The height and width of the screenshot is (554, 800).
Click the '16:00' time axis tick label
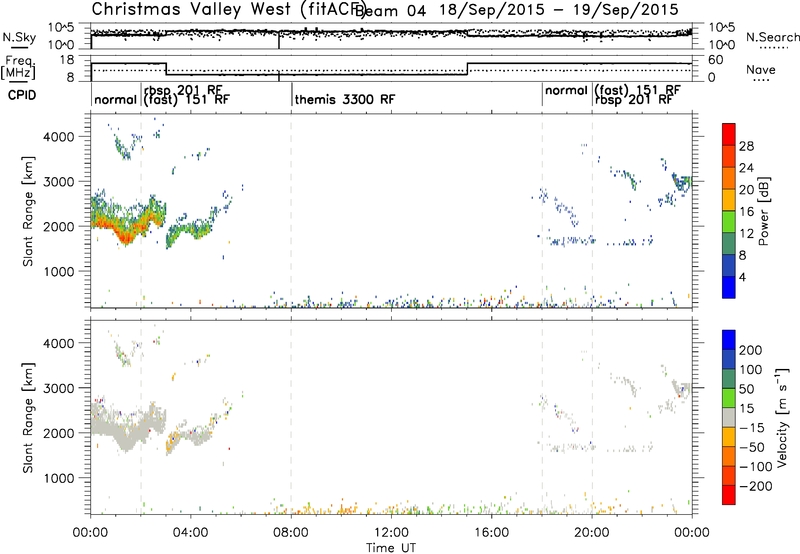pos(491,533)
